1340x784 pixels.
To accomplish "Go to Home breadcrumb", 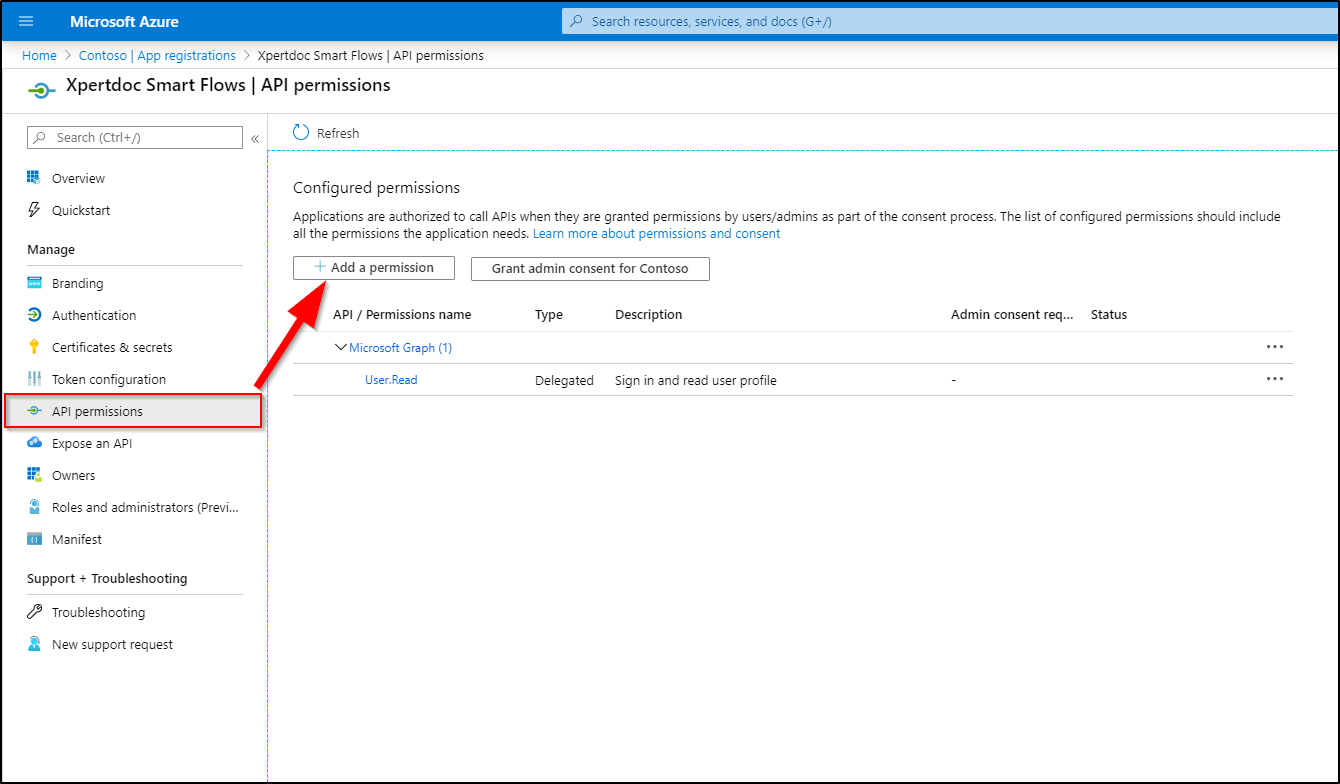I will tap(39, 55).
